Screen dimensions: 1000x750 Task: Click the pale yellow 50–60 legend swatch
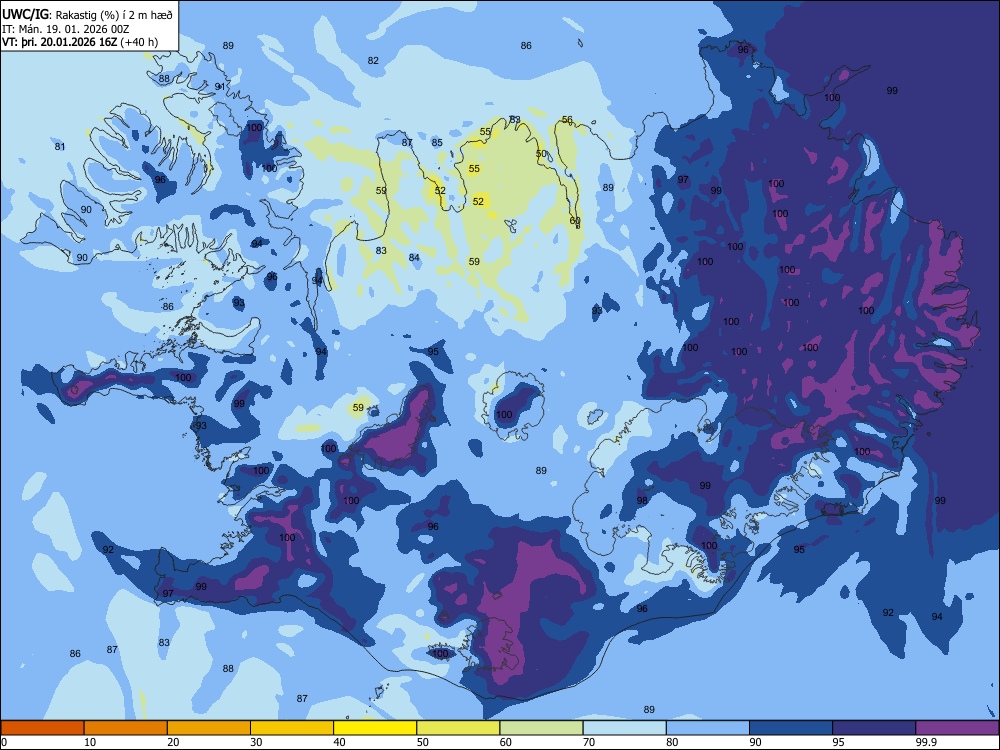coord(458,728)
